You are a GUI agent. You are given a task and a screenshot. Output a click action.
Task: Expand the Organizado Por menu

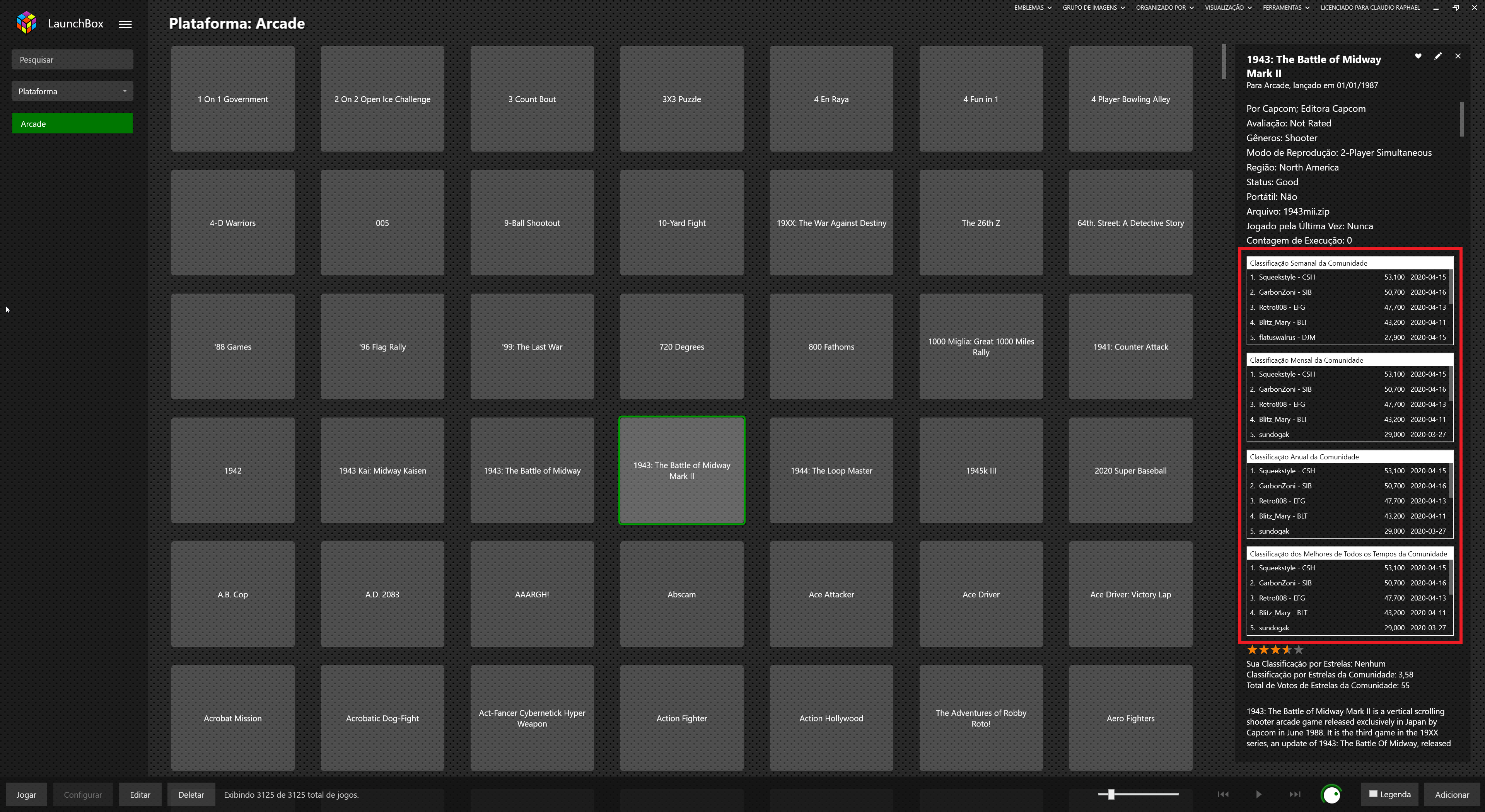tap(1164, 7)
